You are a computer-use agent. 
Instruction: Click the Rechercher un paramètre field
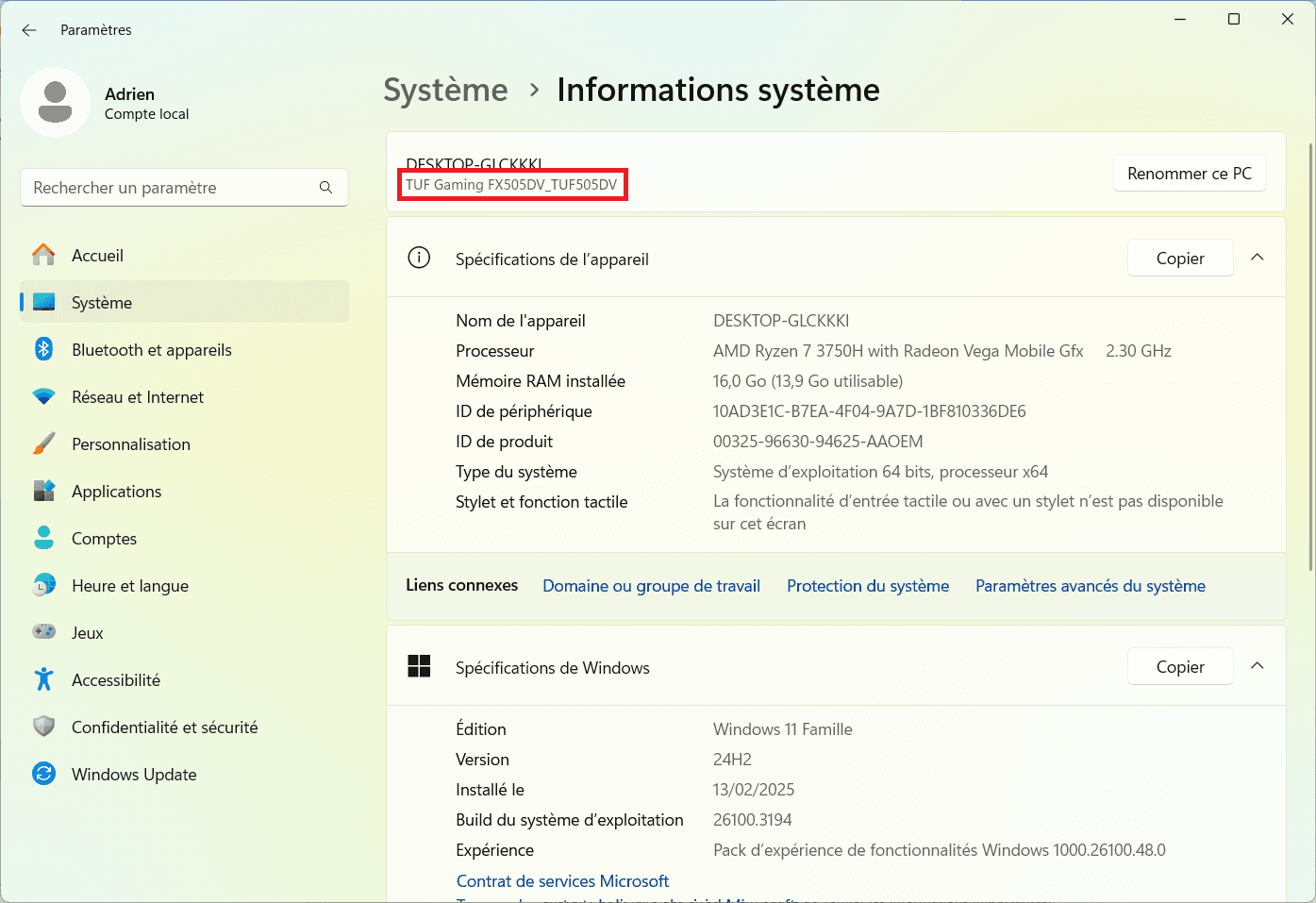184,188
